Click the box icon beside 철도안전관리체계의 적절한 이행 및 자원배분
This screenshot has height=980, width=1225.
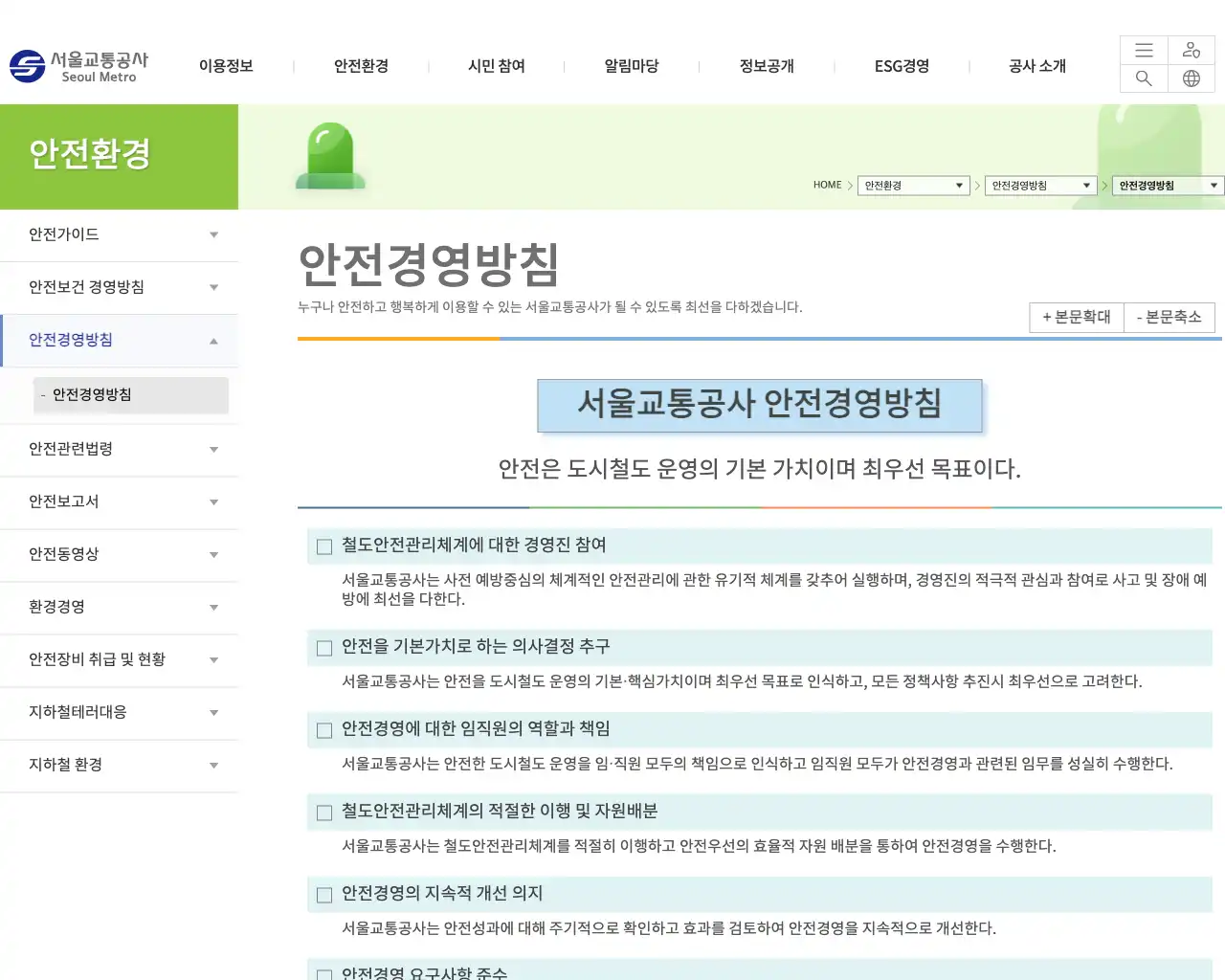tap(324, 813)
